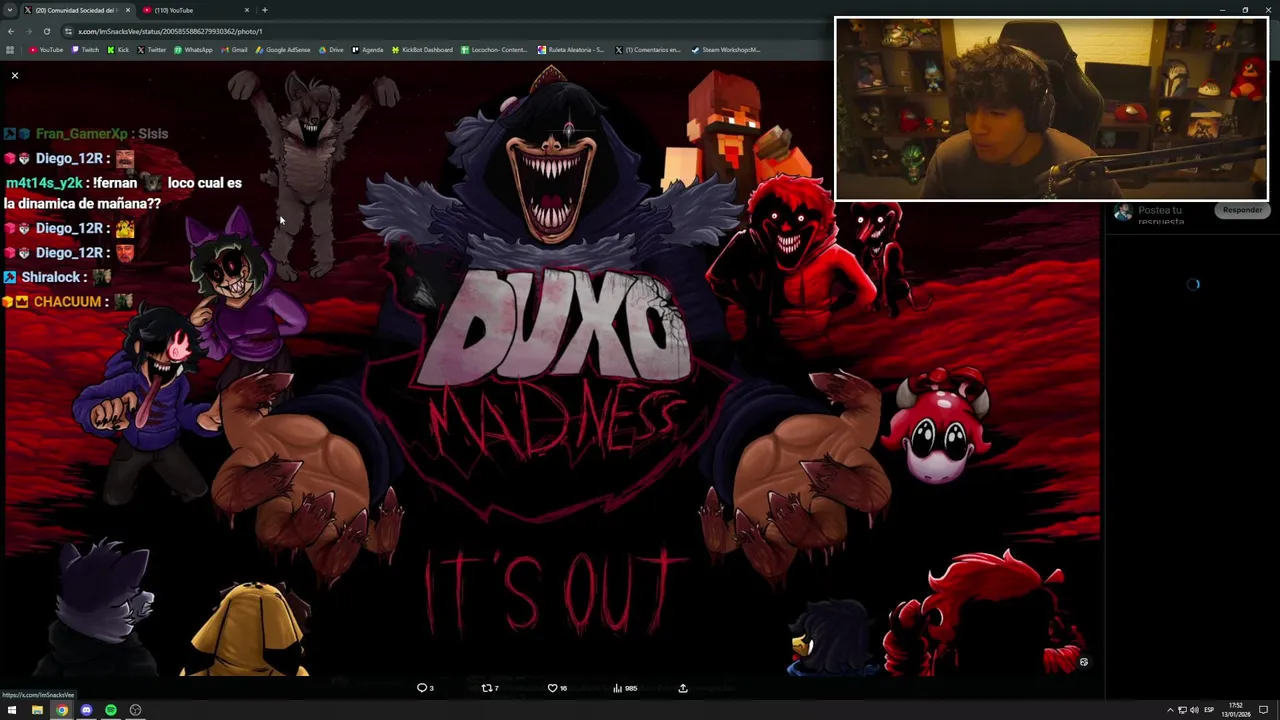
Task: Click the repost icon with 7 count
Action: coord(487,688)
